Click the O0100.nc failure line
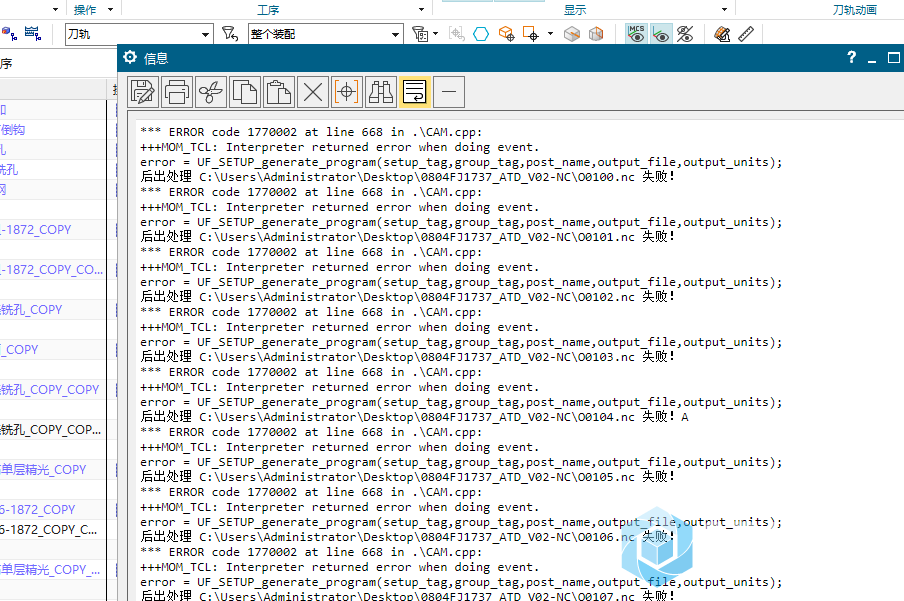The image size is (904, 601). point(407,176)
